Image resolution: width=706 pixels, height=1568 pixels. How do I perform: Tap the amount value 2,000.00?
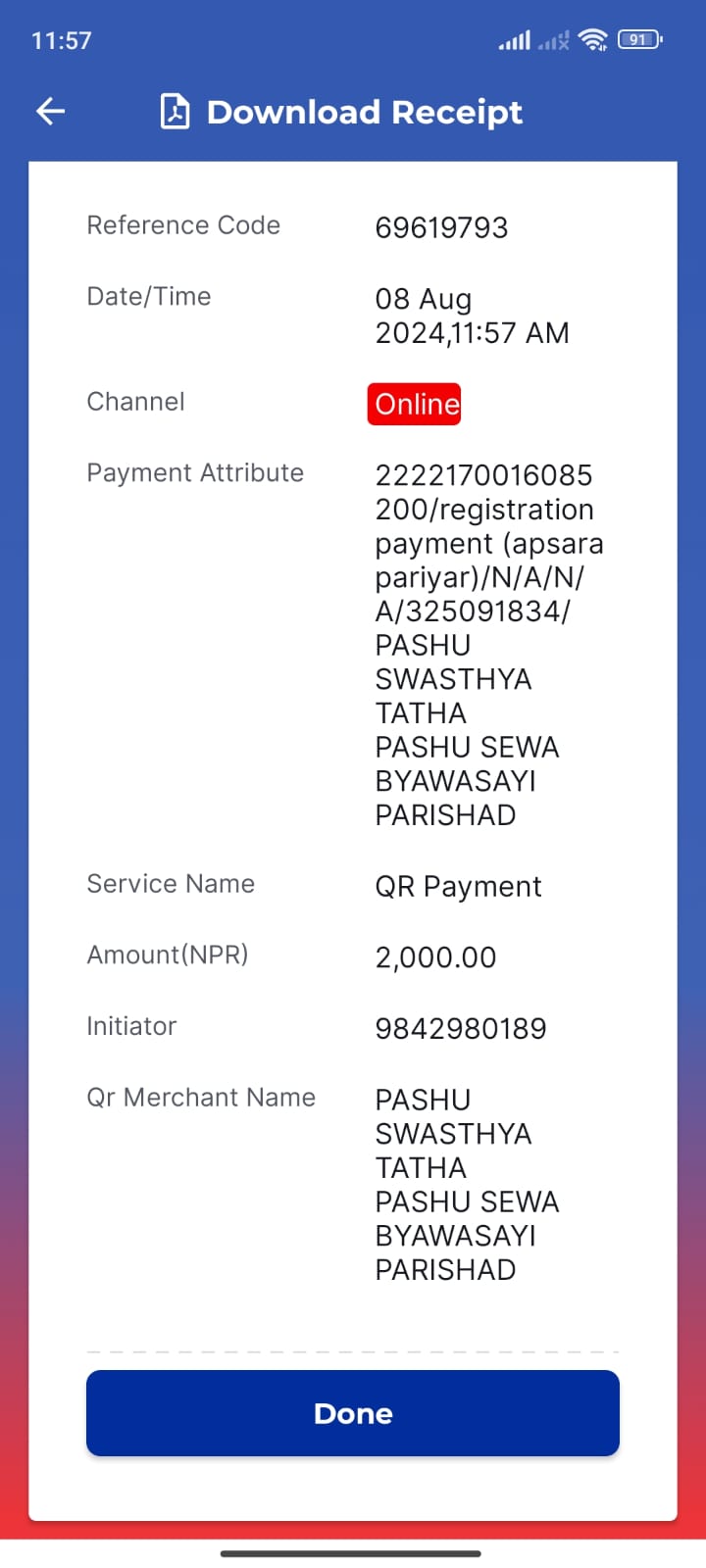pos(435,957)
